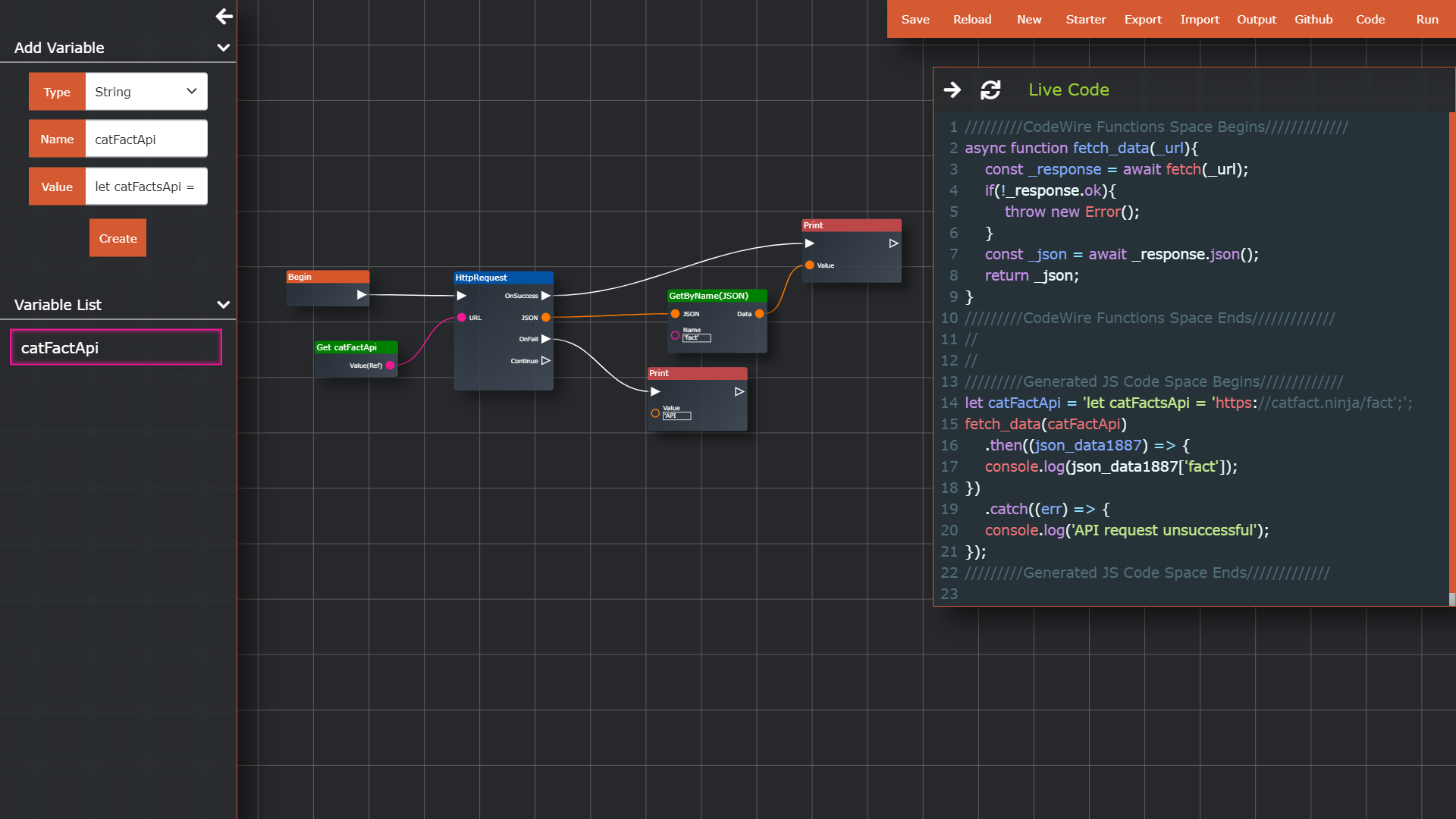The height and width of the screenshot is (819, 1456).
Task: Click the HttpRequest Continue output arrow
Action: click(546, 361)
